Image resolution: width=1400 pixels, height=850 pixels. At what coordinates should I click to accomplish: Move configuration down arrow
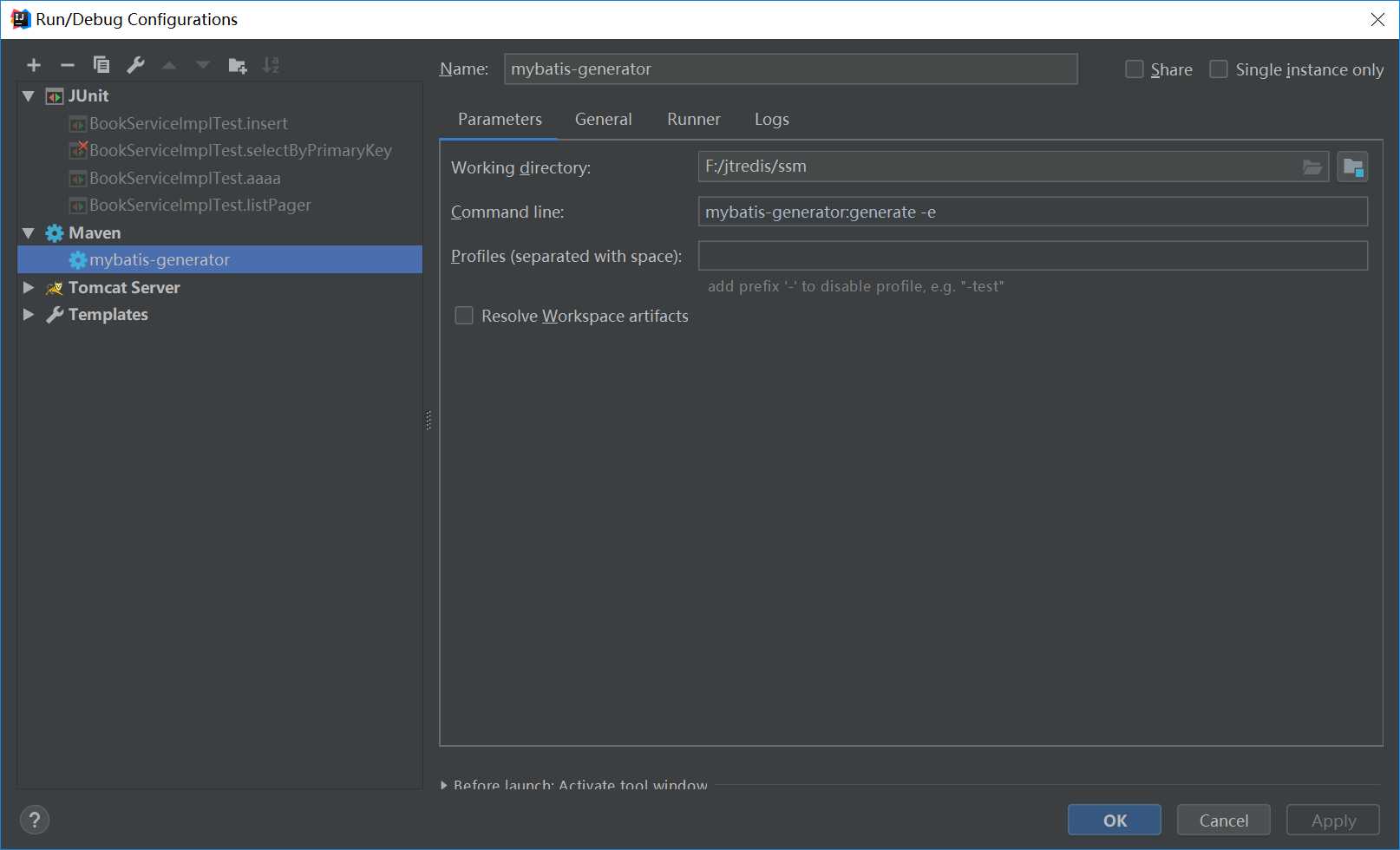click(203, 65)
